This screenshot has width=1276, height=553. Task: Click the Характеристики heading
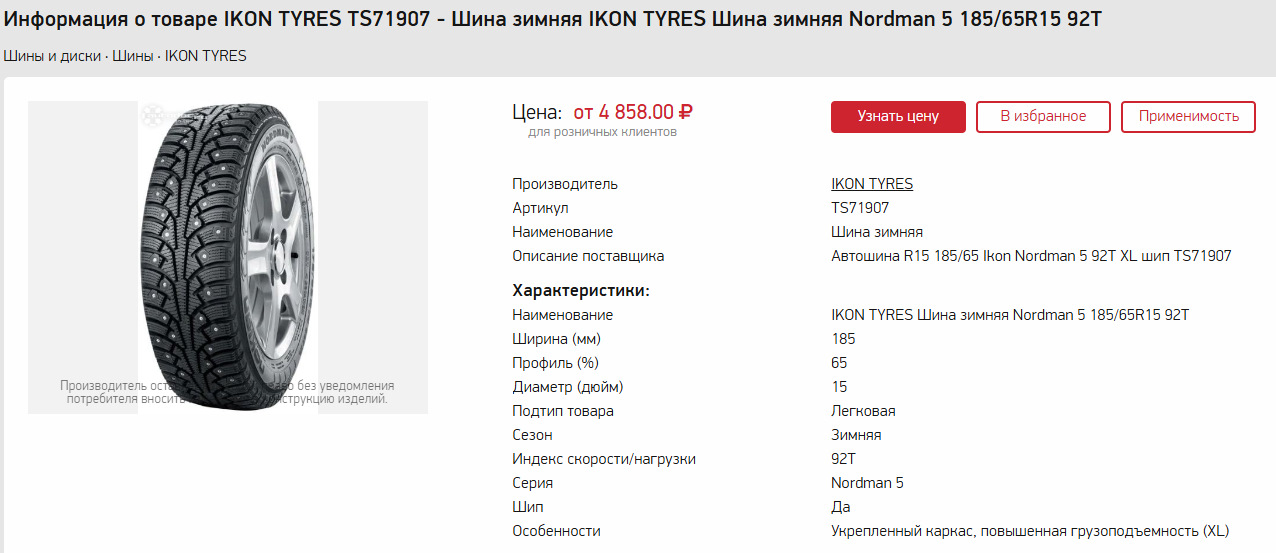coord(580,291)
